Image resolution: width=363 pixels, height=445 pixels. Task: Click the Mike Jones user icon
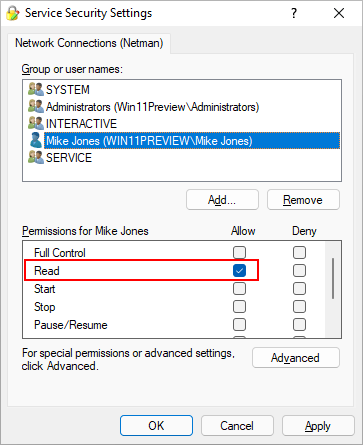[x=36, y=140]
